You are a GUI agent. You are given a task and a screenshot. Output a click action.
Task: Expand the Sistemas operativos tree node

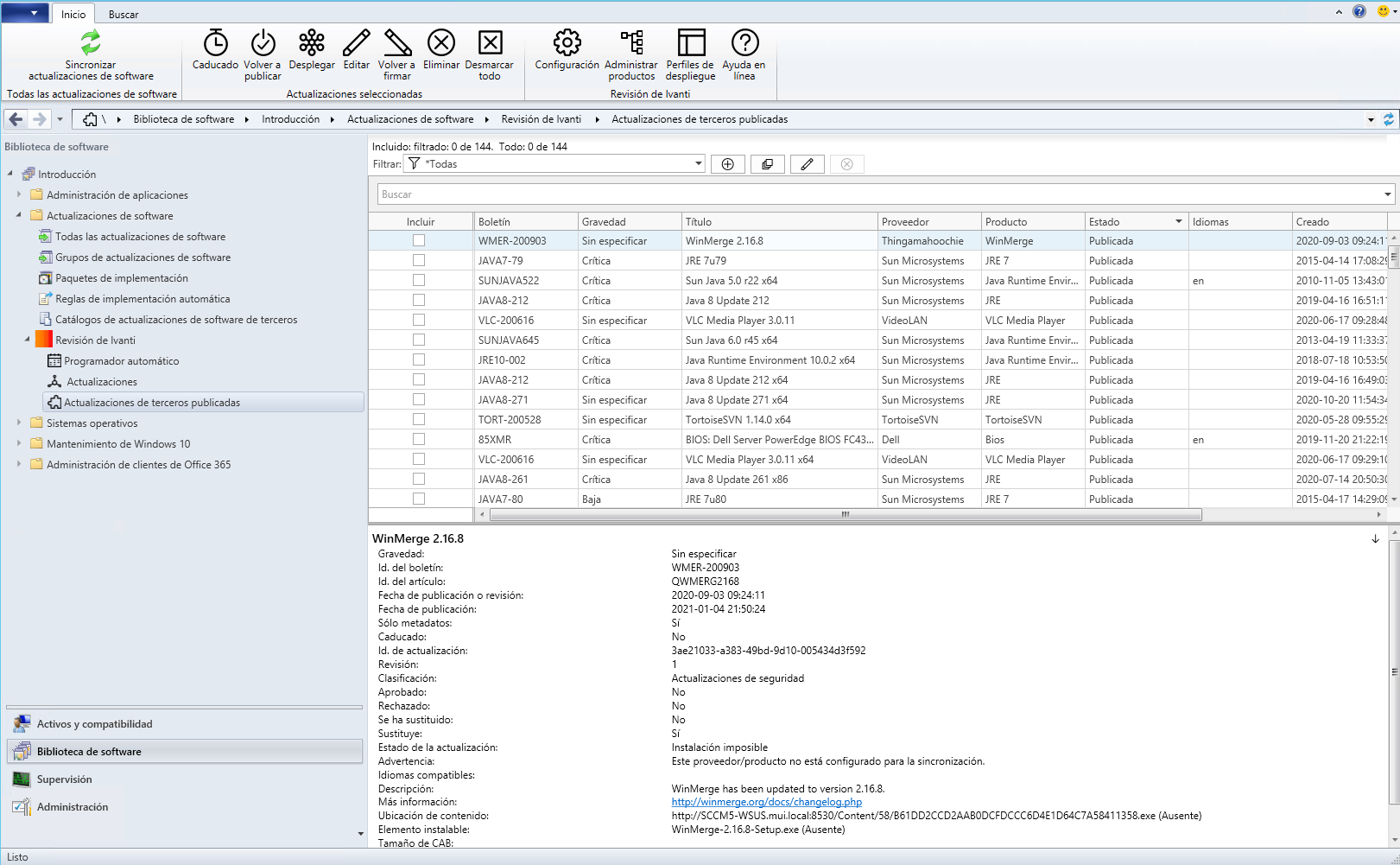pos(19,423)
